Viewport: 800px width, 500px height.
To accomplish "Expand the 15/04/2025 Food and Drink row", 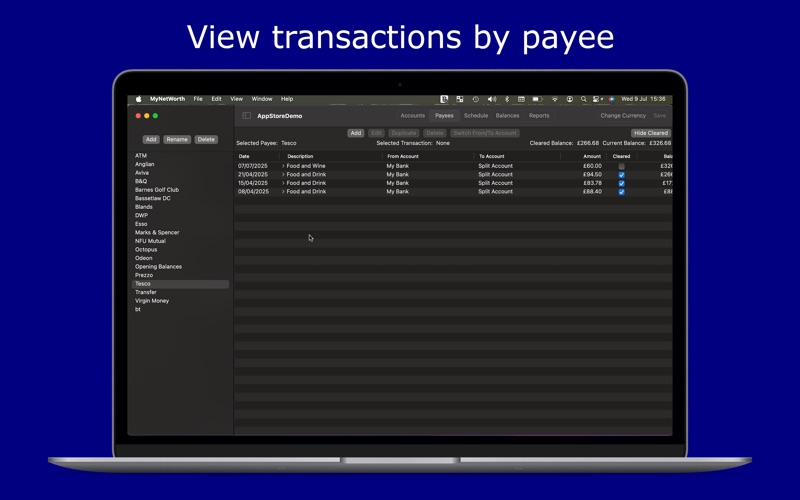I will pos(283,183).
